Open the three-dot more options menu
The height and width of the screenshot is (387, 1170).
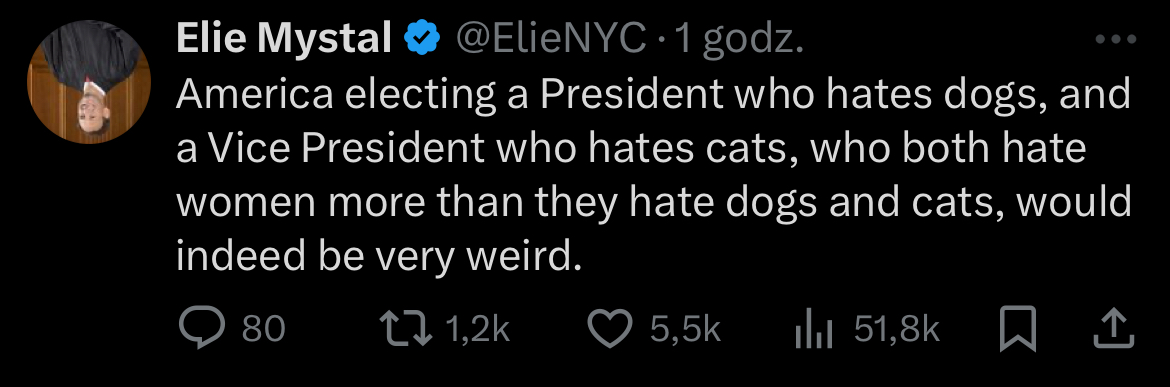click(x=1115, y=40)
